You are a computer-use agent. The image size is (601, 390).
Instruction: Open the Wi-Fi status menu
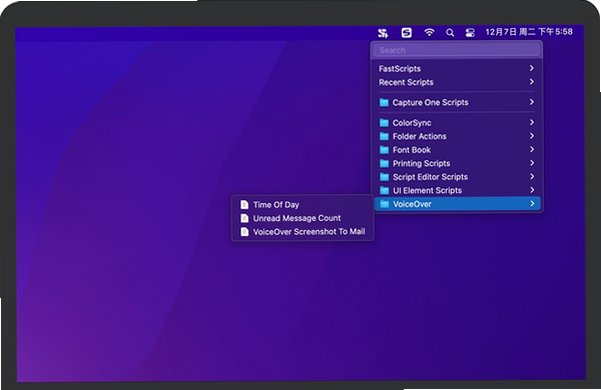point(429,33)
